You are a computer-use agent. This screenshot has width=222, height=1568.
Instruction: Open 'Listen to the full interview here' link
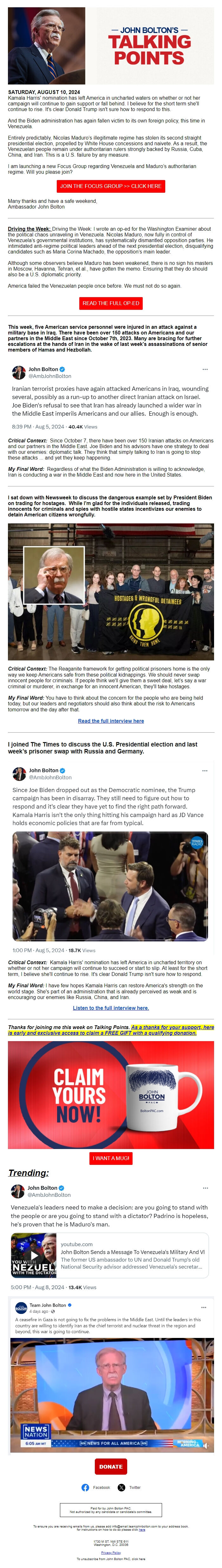[x=111, y=1008]
